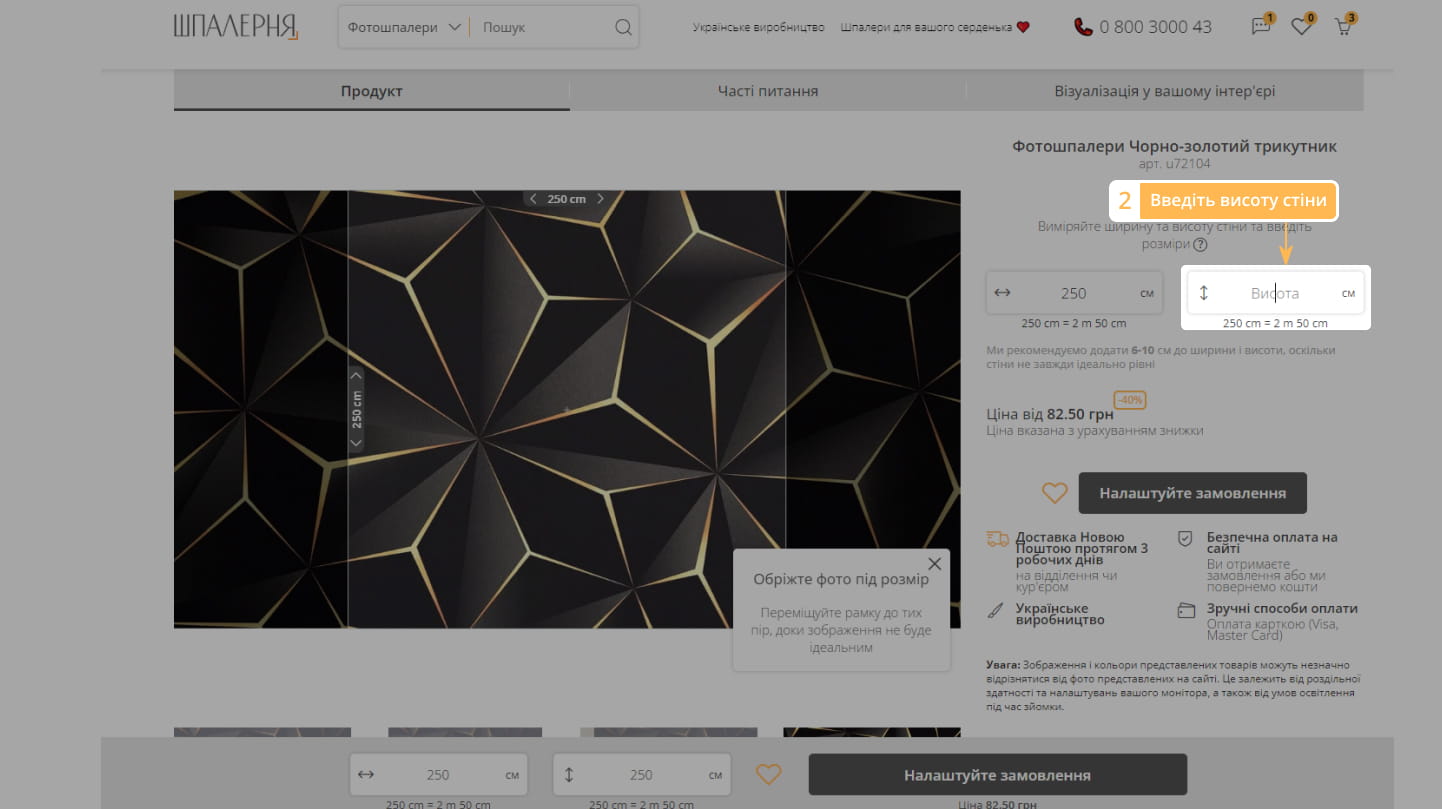This screenshot has width=1442, height=809.
Task: Close the crop photo tooltip
Action: pyautogui.click(x=934, y=564)
